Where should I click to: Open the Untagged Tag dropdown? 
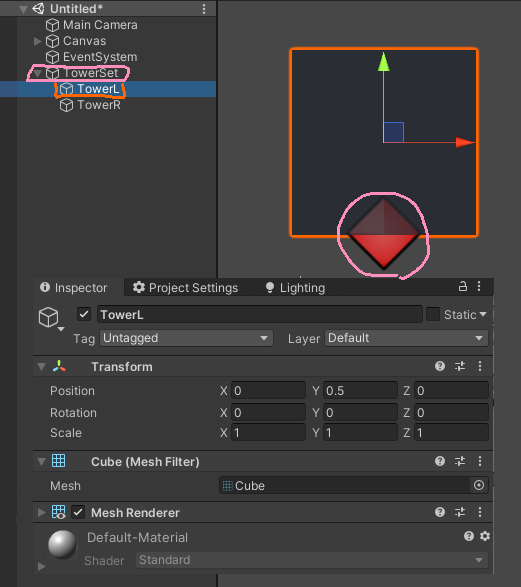pos(186,338)
